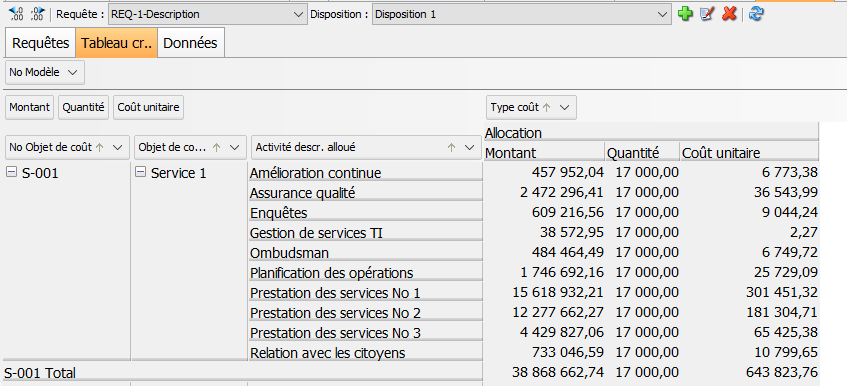Select the Gestion de services TI row
The width and height of the screenshot is (847, 386).
point(365,233)
